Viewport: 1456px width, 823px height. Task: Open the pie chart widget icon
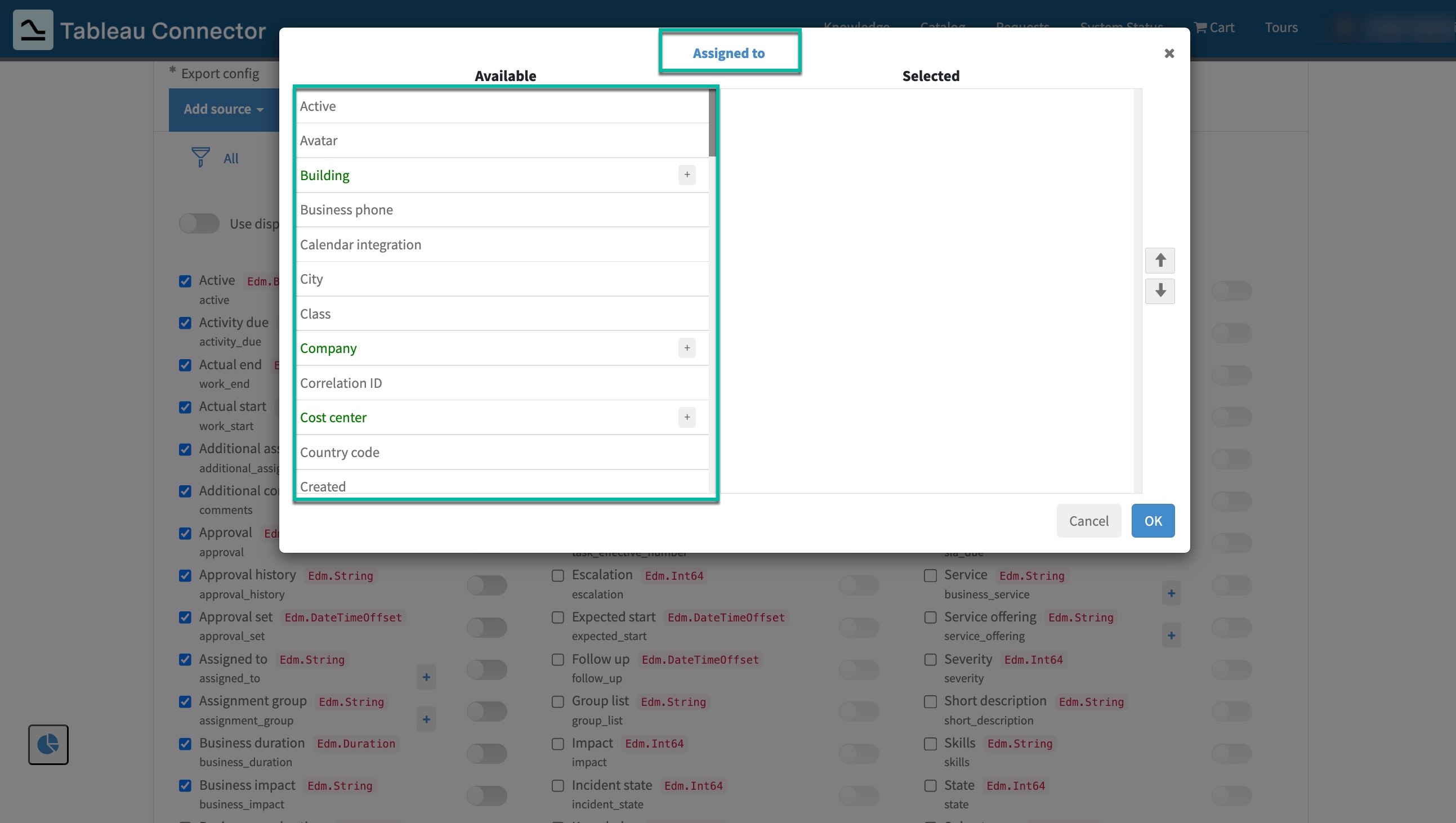(48, 744)
